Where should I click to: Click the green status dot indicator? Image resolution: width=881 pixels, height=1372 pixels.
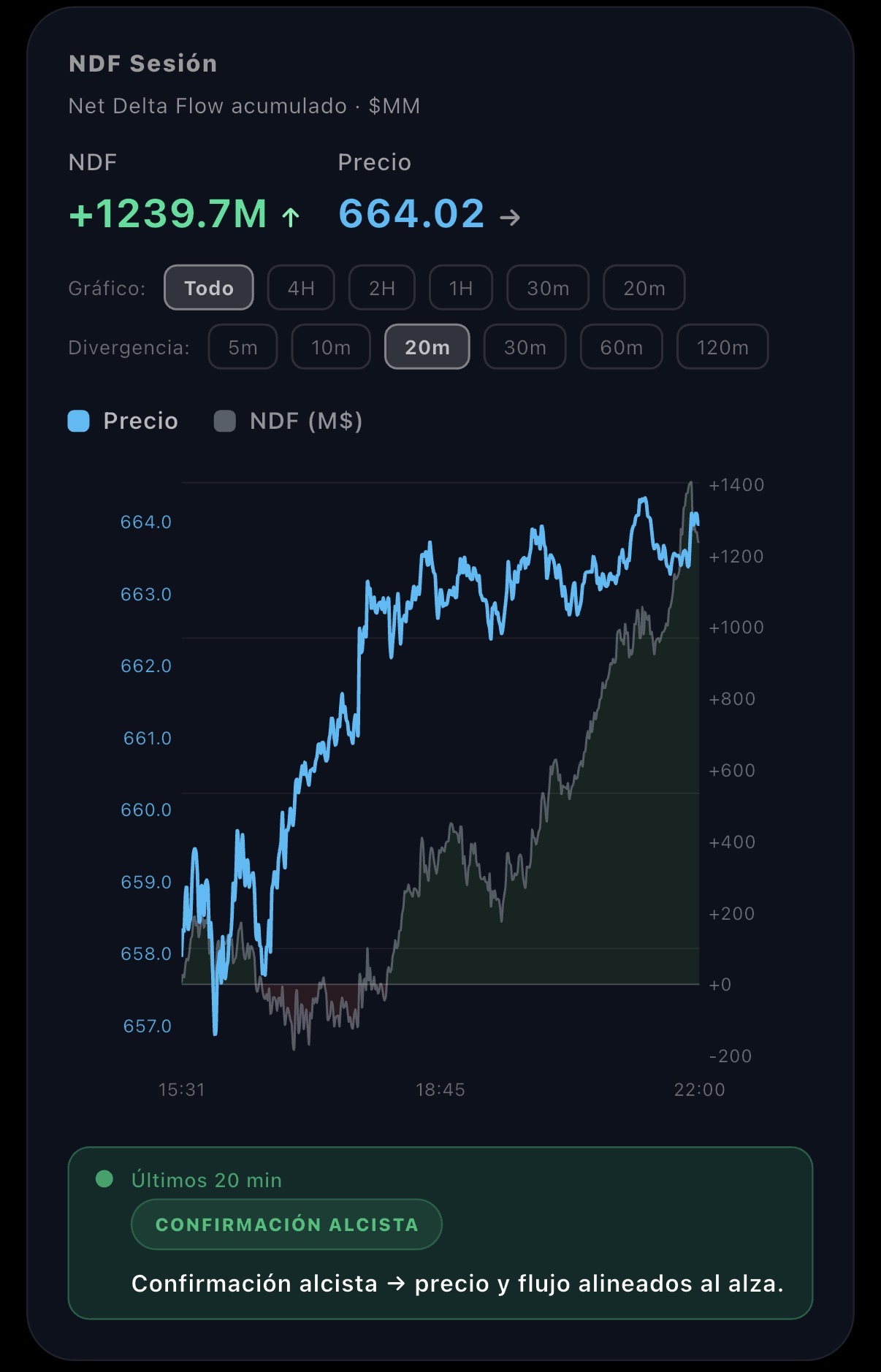104,1178
